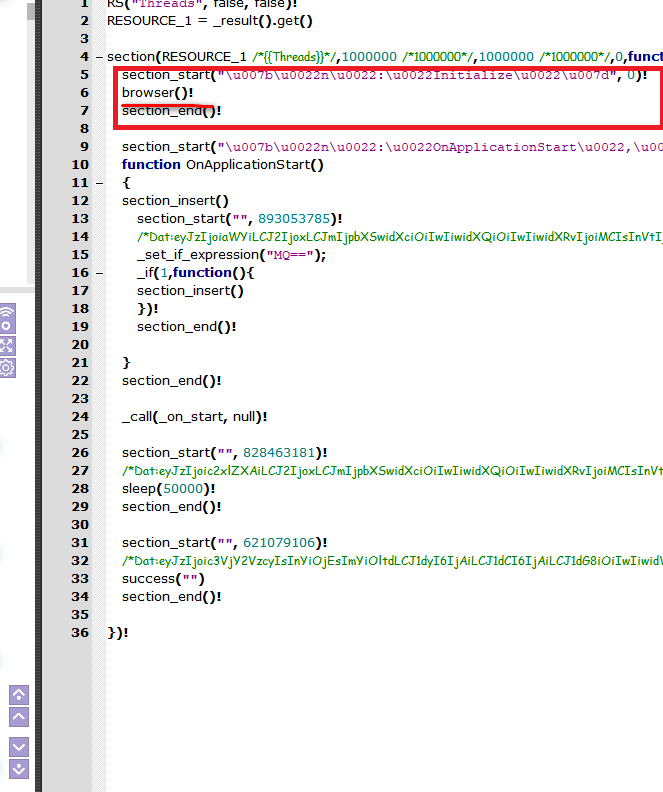The height and width of the screenshot is (792, 663).
Task: Click the plain up-chevron navigation button
Action: [x=19, y=717]
